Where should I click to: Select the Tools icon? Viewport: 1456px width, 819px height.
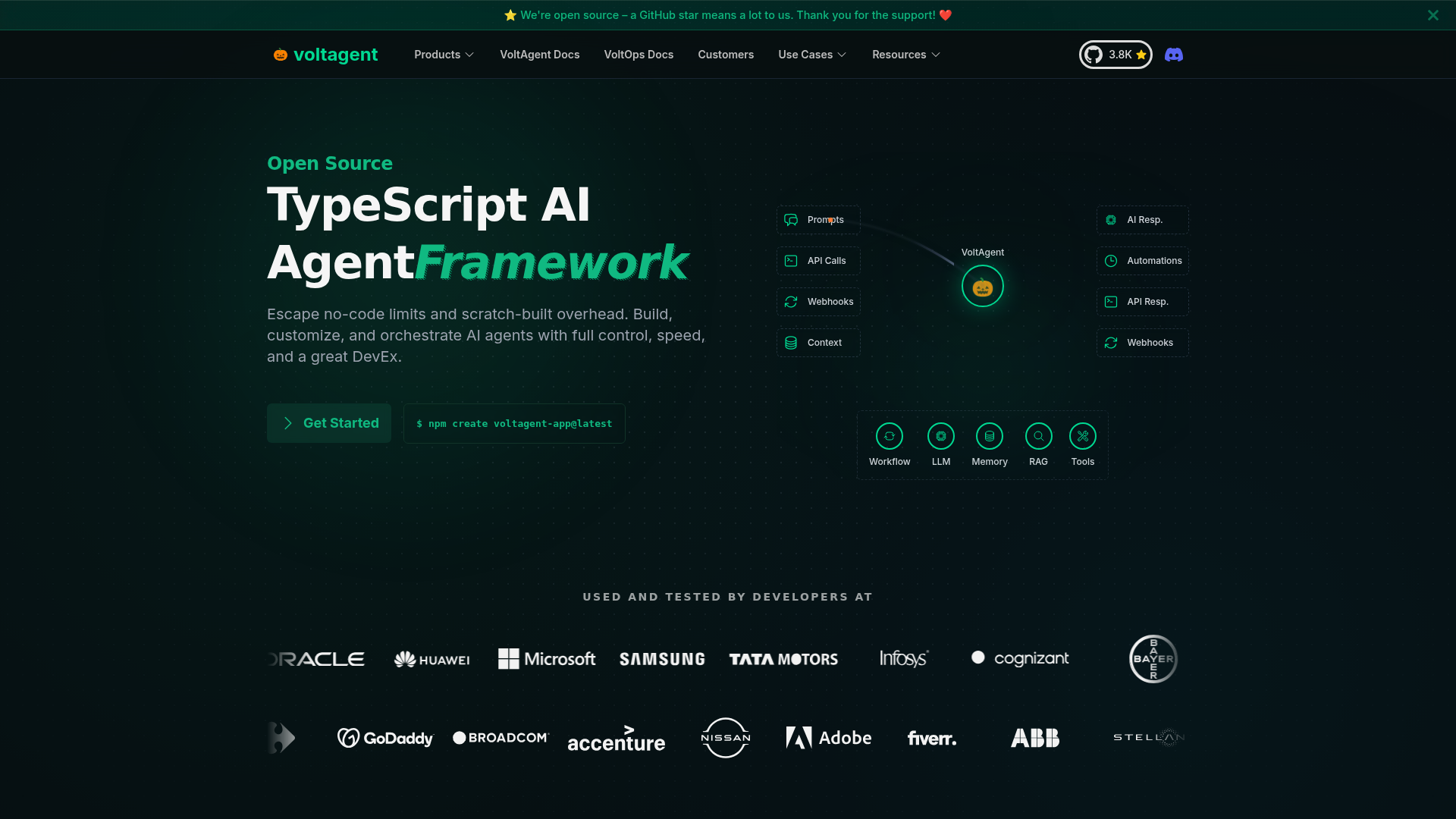(x=1082, y=436)
